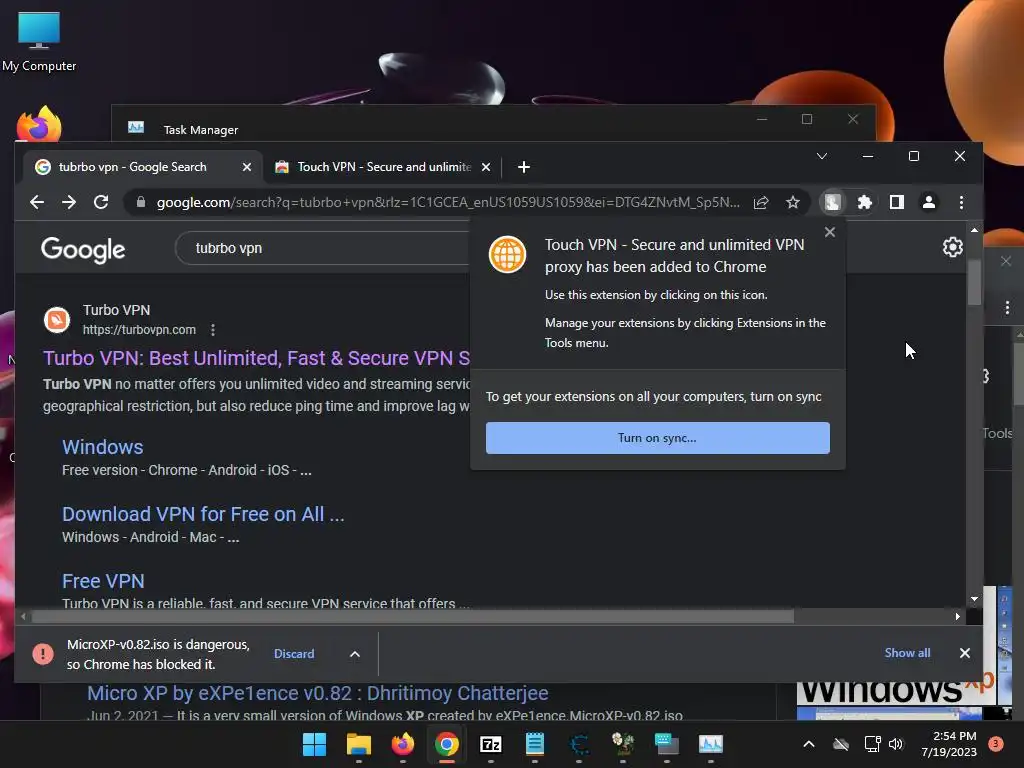The width and height of the screenshot is (1024, 768).
Task: Open the Extensions puzzle piece menu
Action: (x=865, y=202)
